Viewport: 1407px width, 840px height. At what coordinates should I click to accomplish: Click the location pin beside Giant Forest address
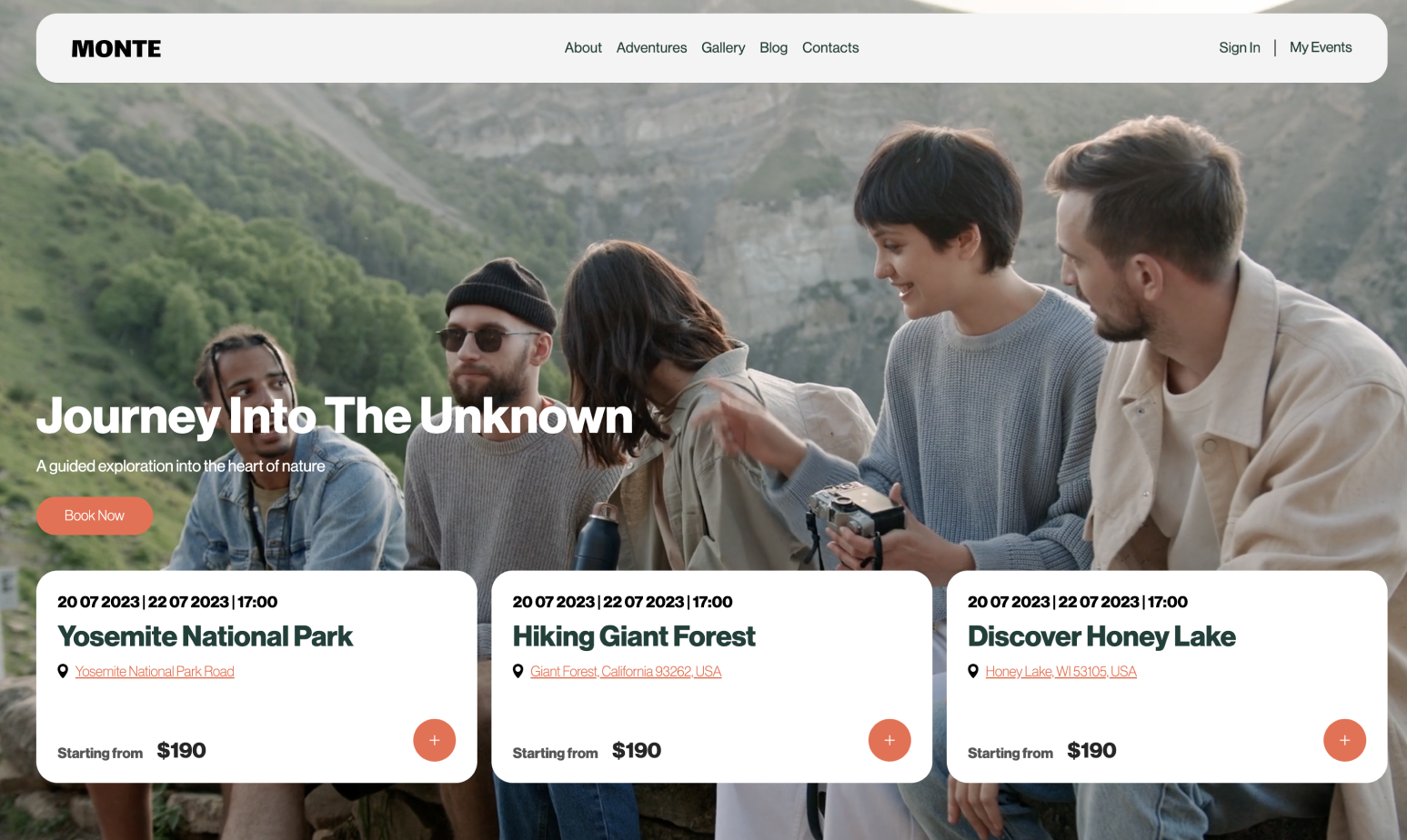[518, 671]
